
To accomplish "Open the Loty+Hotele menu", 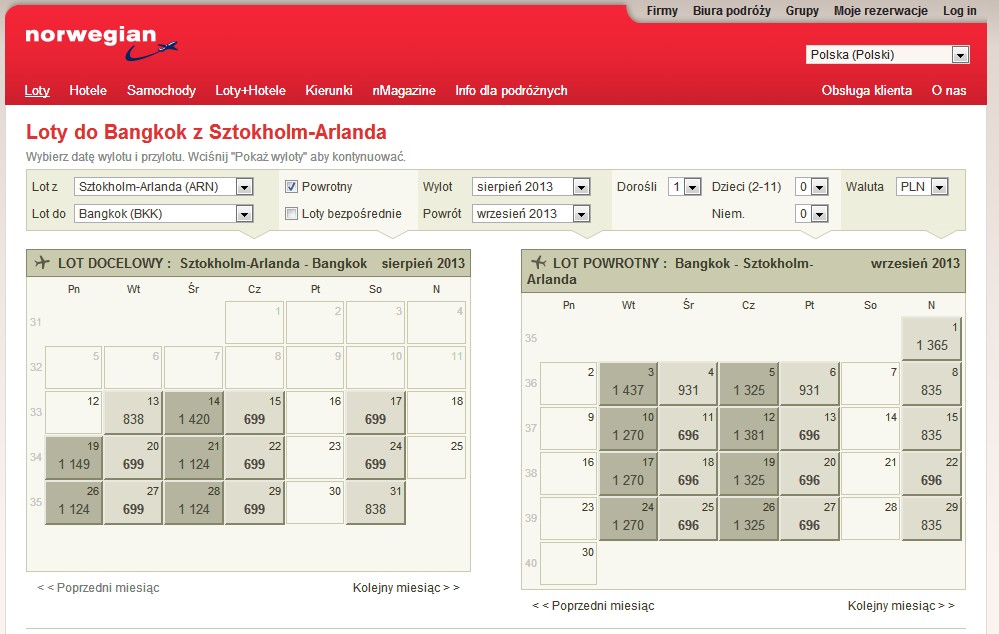I will click(x=250, y=90).
